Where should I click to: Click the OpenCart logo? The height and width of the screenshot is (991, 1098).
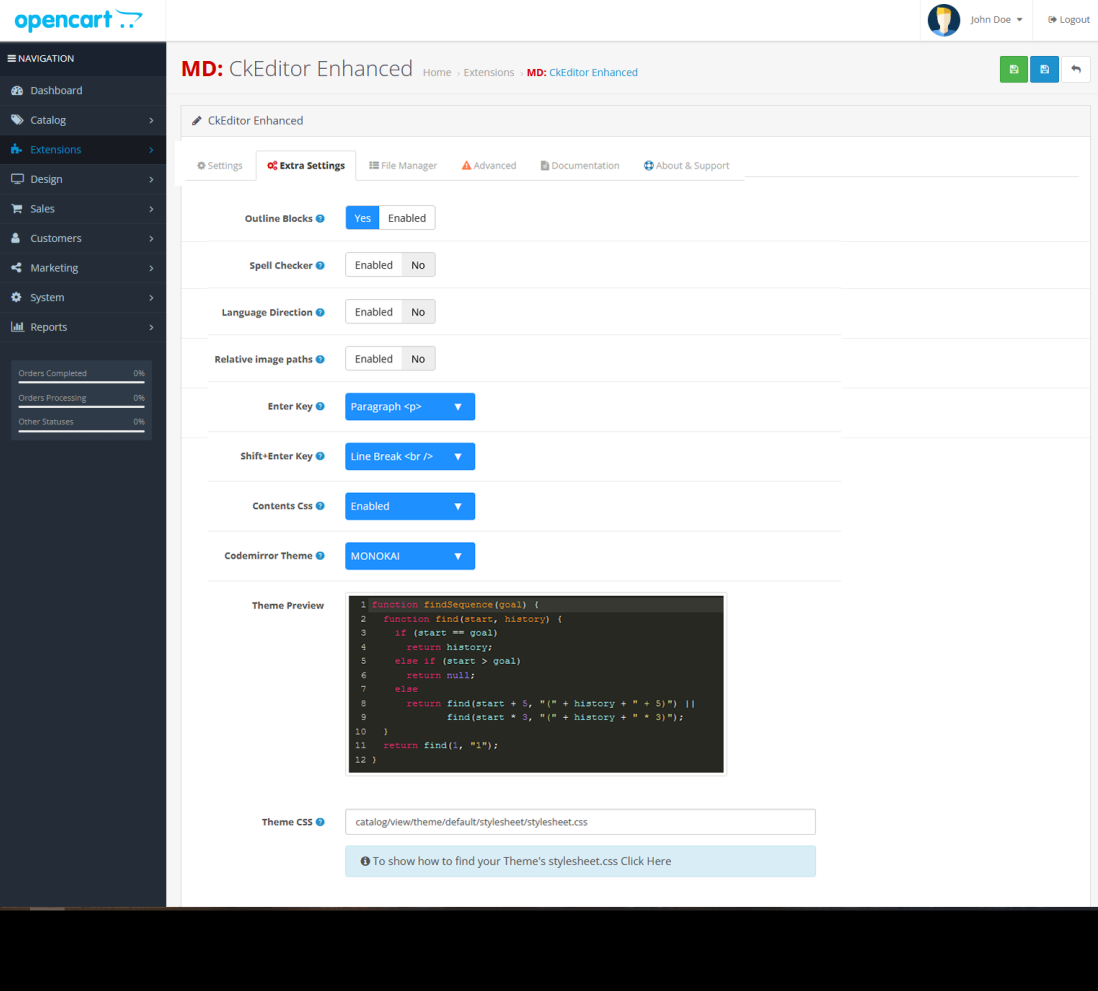click(78, 20)
